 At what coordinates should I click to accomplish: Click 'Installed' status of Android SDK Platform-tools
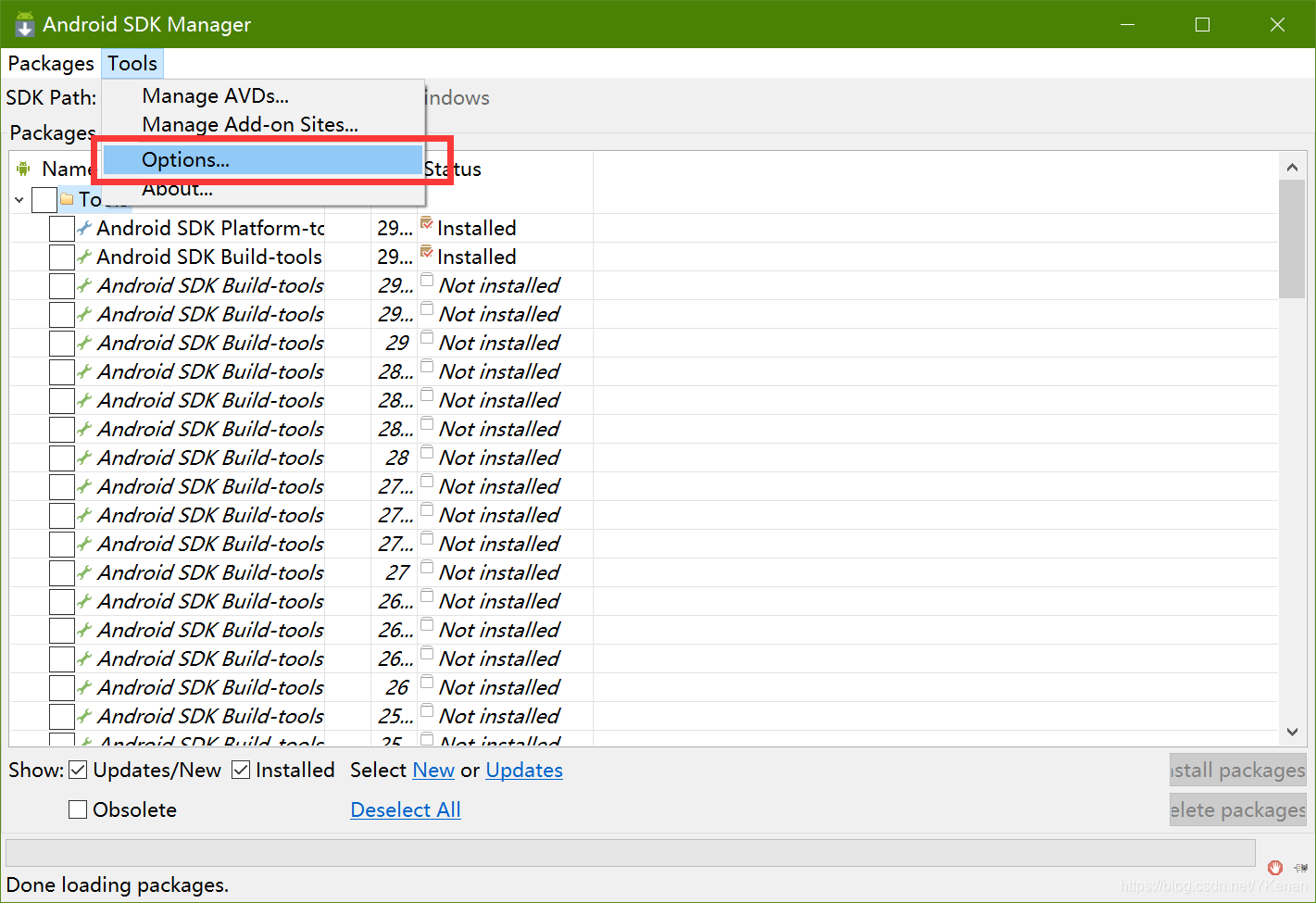[x=477, y=228]
